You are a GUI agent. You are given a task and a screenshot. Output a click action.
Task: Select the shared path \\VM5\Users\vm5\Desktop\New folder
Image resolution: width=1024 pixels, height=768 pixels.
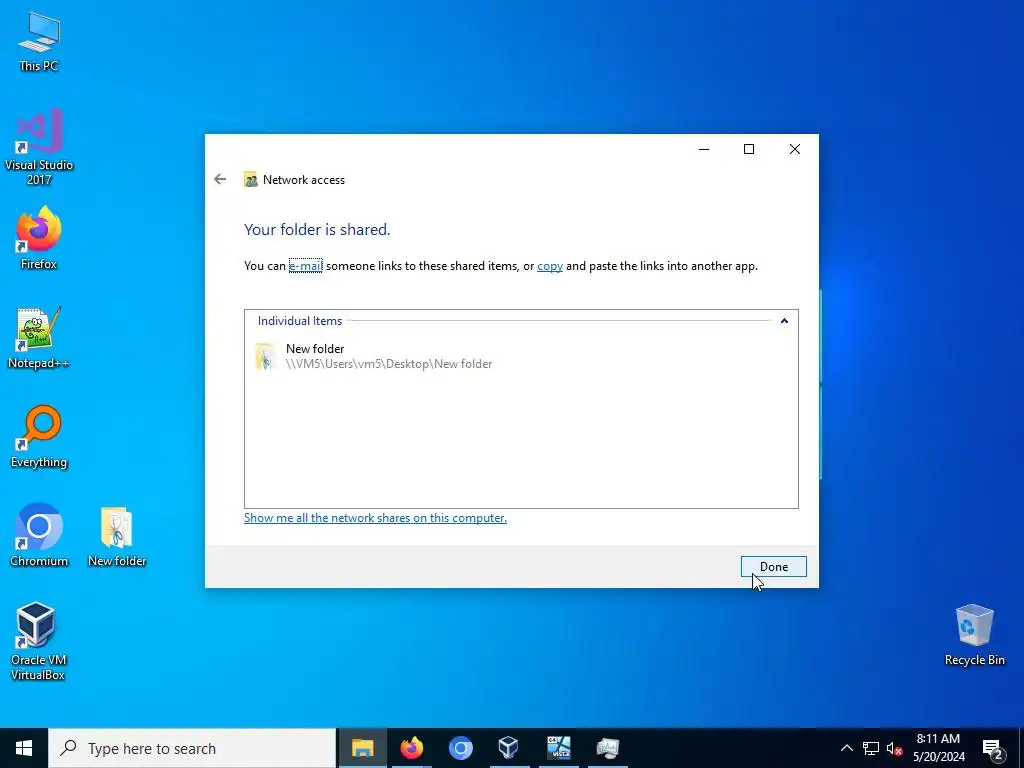click(x=389, y=364)
